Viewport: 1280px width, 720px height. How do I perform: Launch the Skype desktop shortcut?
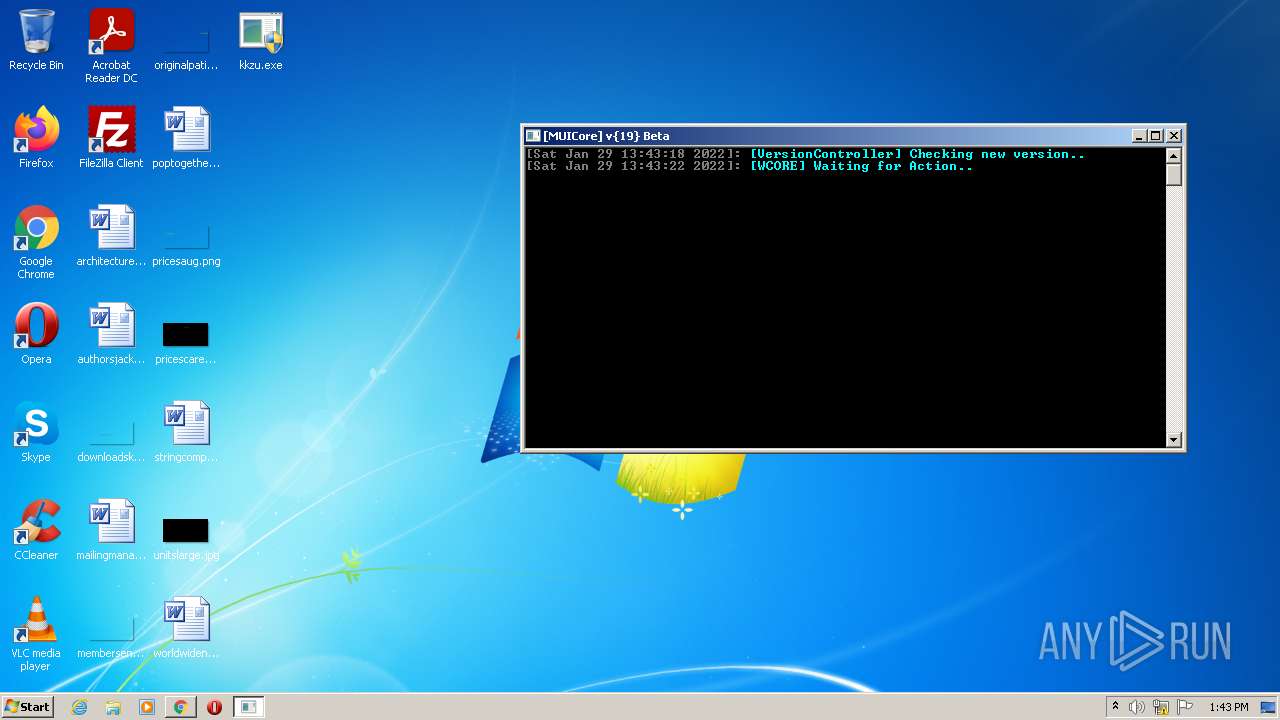point(36,433)
